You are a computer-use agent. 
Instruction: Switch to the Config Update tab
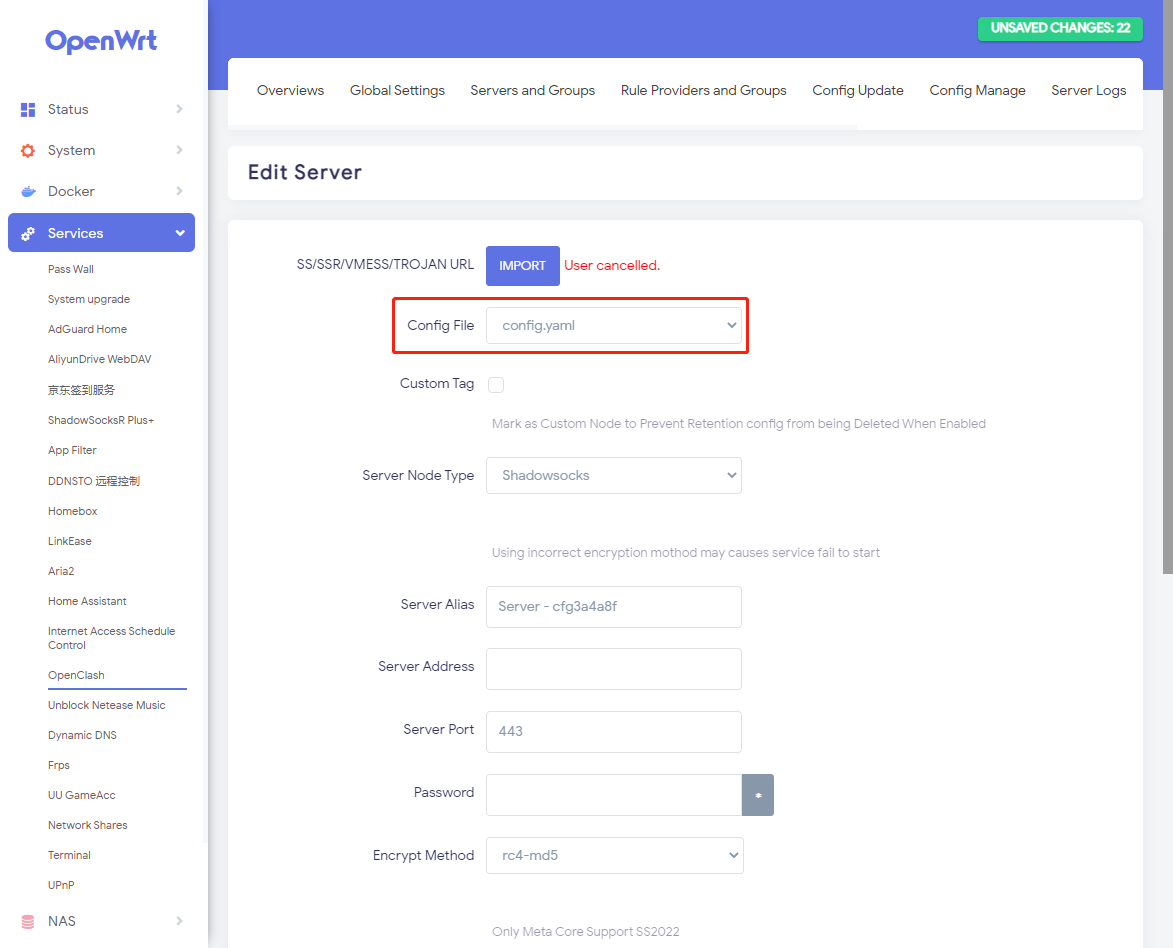(x=858, y=91)
